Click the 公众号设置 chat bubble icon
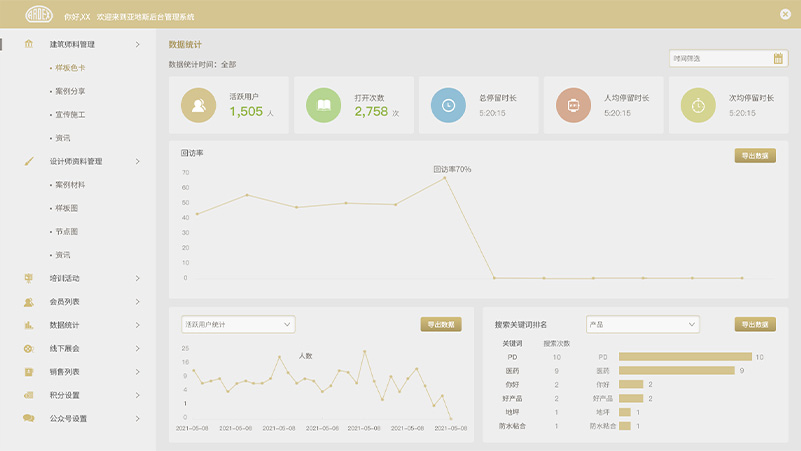Viewport: 801px width, 451px height. click(x=28, y=419)
